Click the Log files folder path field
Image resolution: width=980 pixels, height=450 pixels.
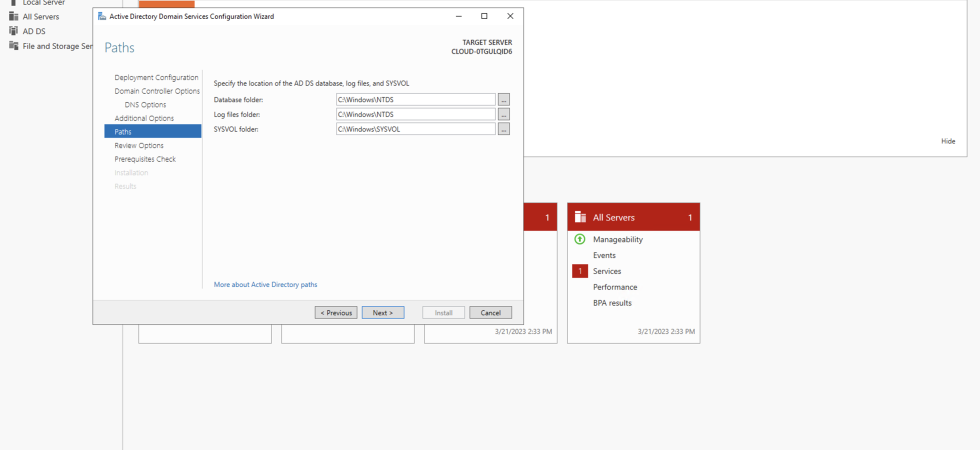pyautogui.click(x=416, y=114)
